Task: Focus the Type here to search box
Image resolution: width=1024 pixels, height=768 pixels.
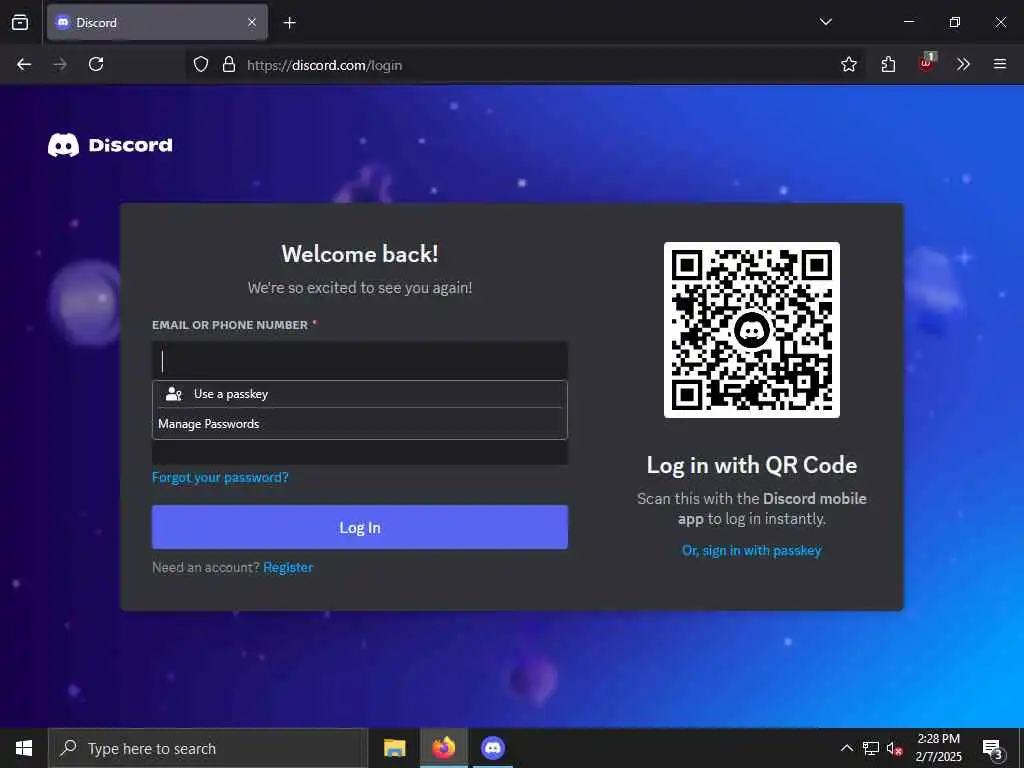Action: tap(208, 748)
